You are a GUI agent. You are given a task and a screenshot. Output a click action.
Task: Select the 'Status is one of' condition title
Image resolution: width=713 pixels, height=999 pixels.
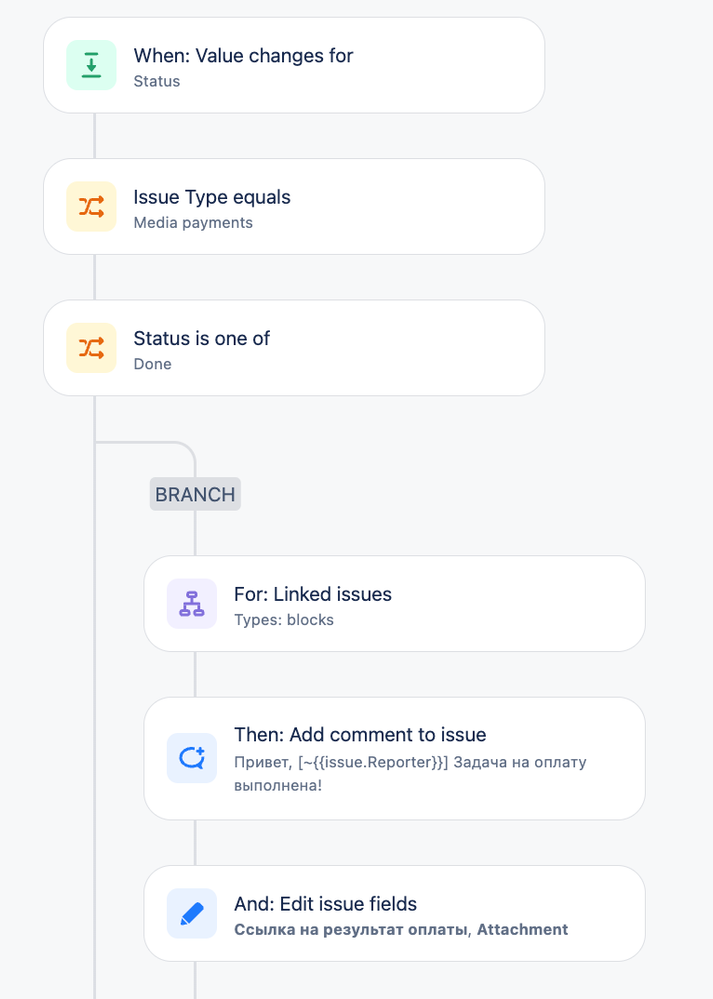pyautogui.click(x=201, y=338)
